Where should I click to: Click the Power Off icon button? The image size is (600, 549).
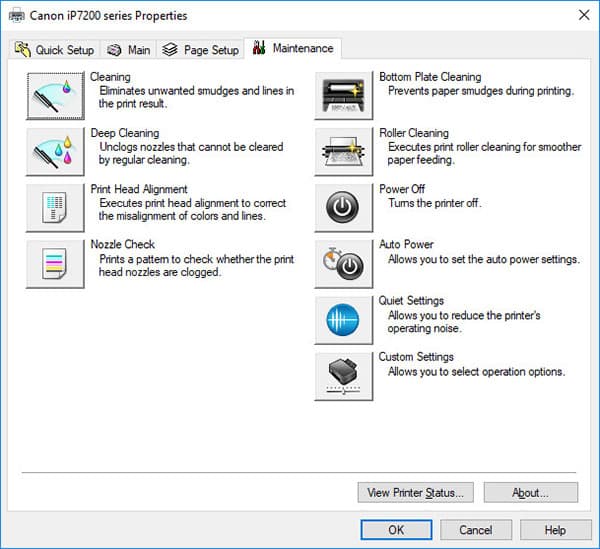coord(344,208)
